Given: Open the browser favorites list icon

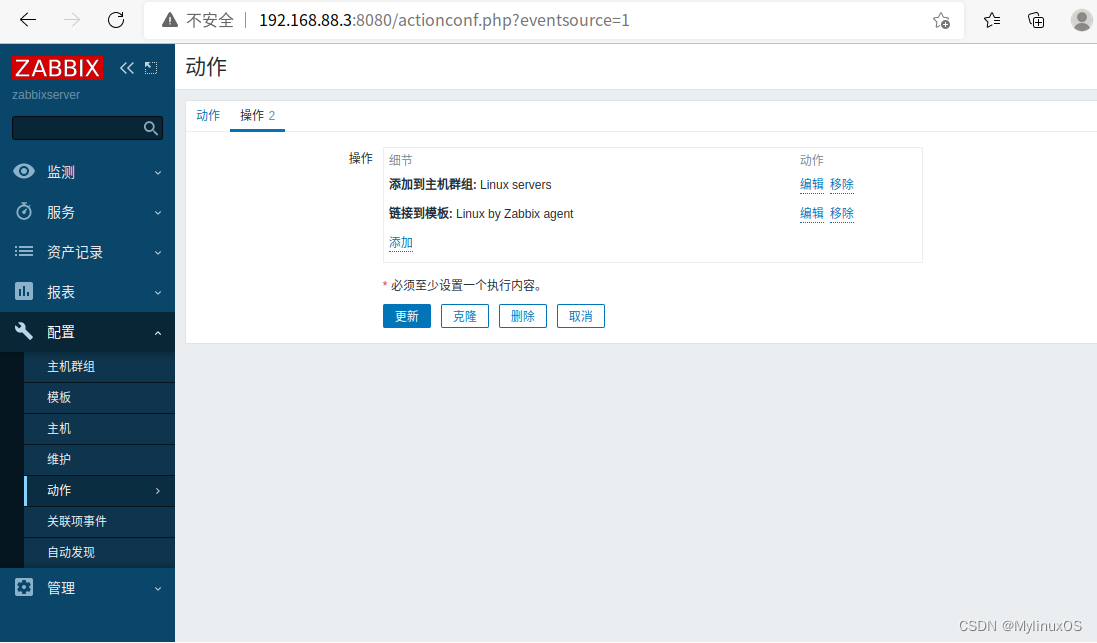Looking at the screenshot, I should 991,20.
